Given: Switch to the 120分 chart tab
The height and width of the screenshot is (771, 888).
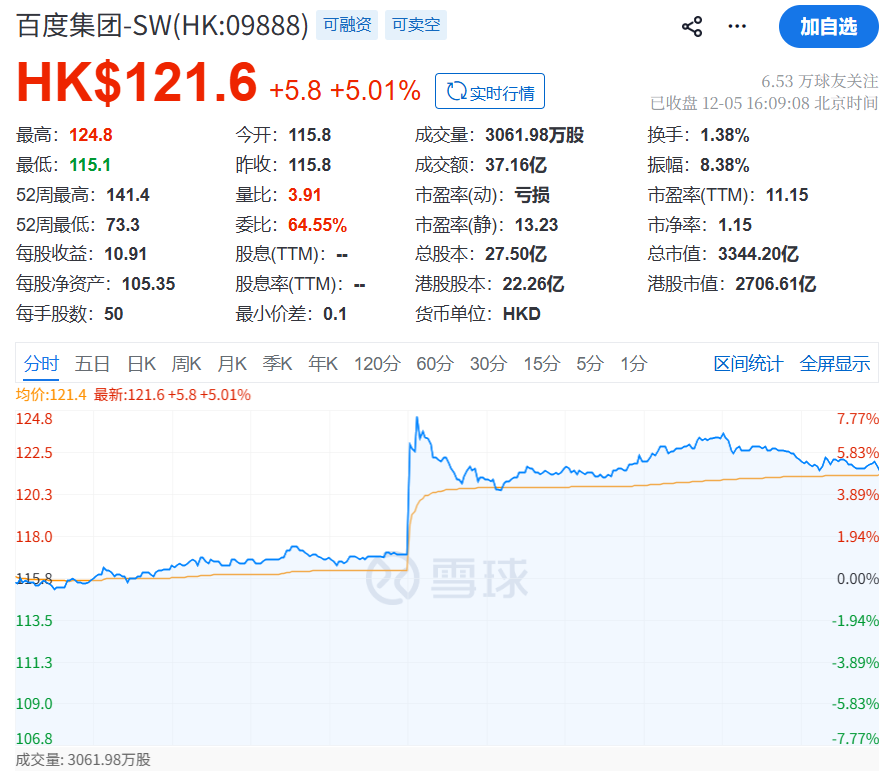Looking at the screenshot, I should tap(377, 364).
